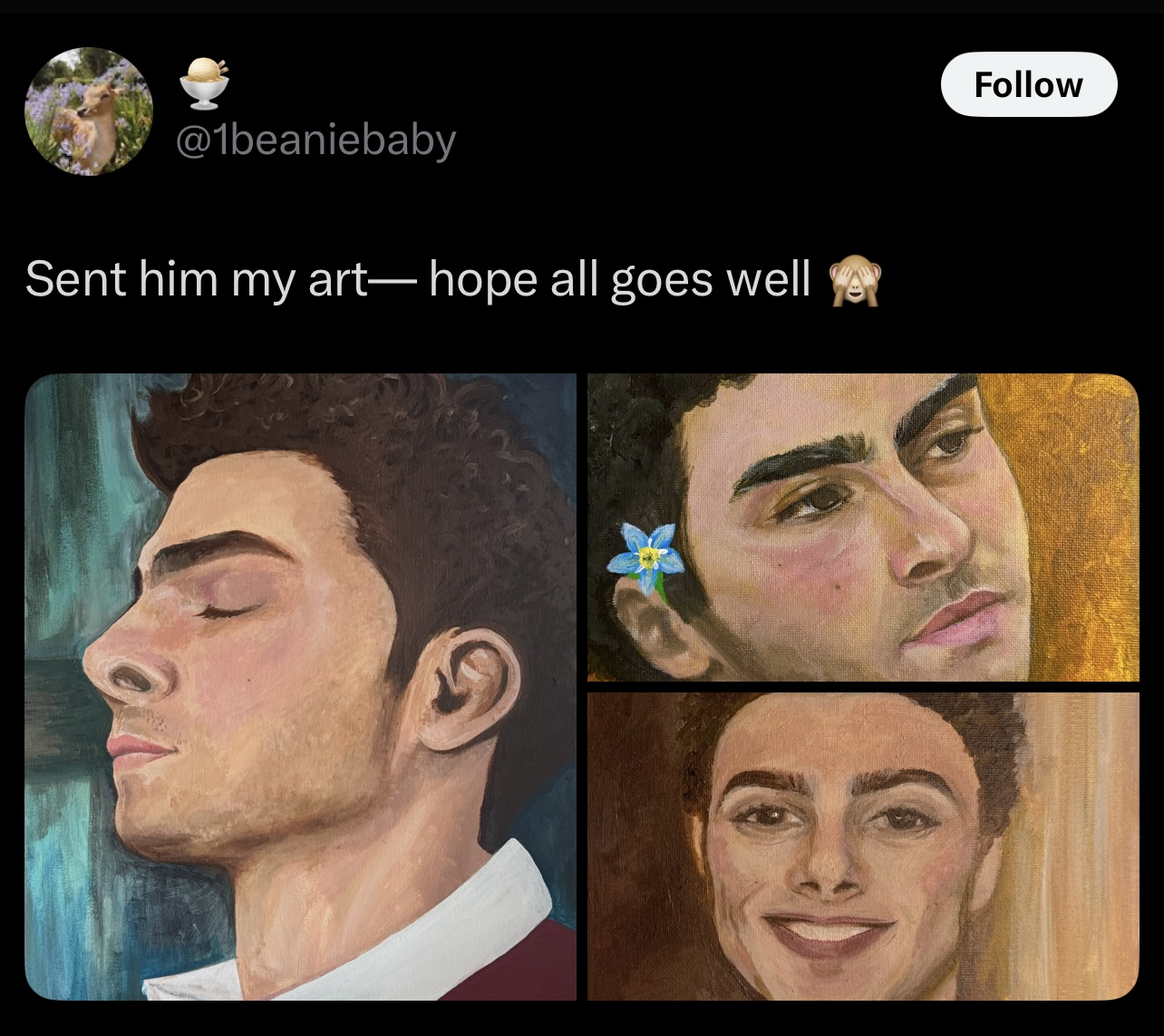This screenshot has width=1164, height=1036.
Task: Click the teeth of the smiling portrait
Action: [828, 931]
